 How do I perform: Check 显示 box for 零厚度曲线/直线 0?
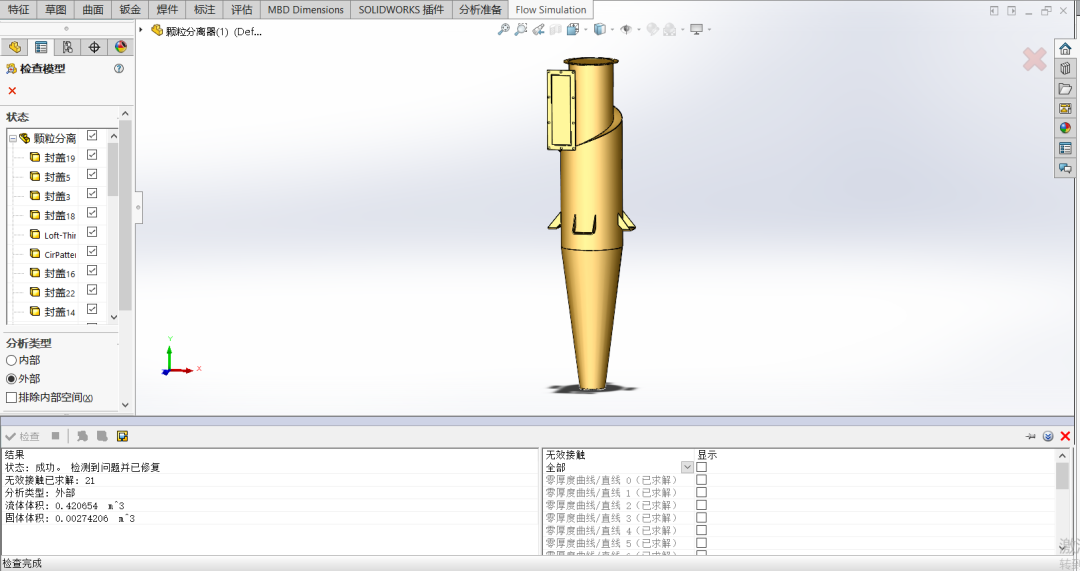click(x=701, y=480)
